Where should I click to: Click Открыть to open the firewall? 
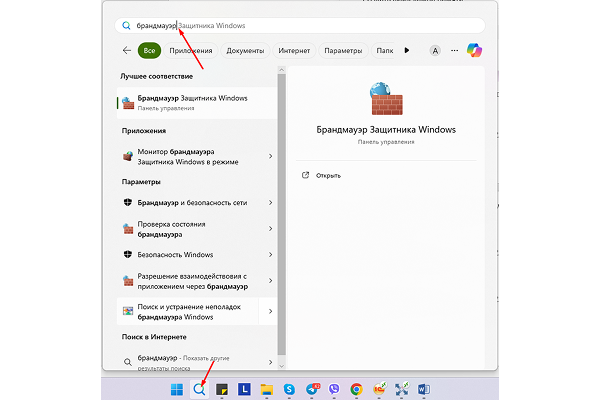(x=328, y=176)
